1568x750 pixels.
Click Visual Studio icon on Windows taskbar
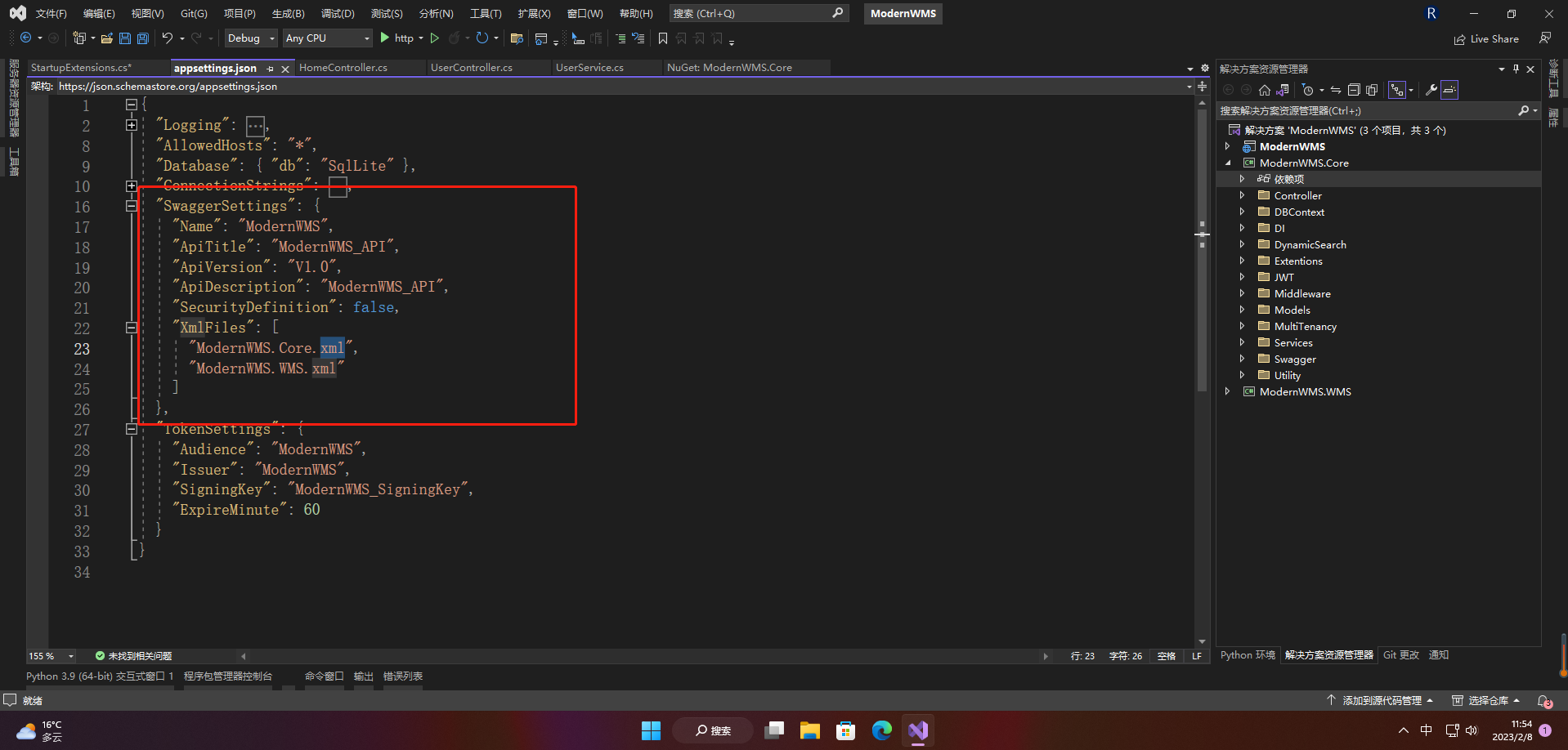pos(918,730)
